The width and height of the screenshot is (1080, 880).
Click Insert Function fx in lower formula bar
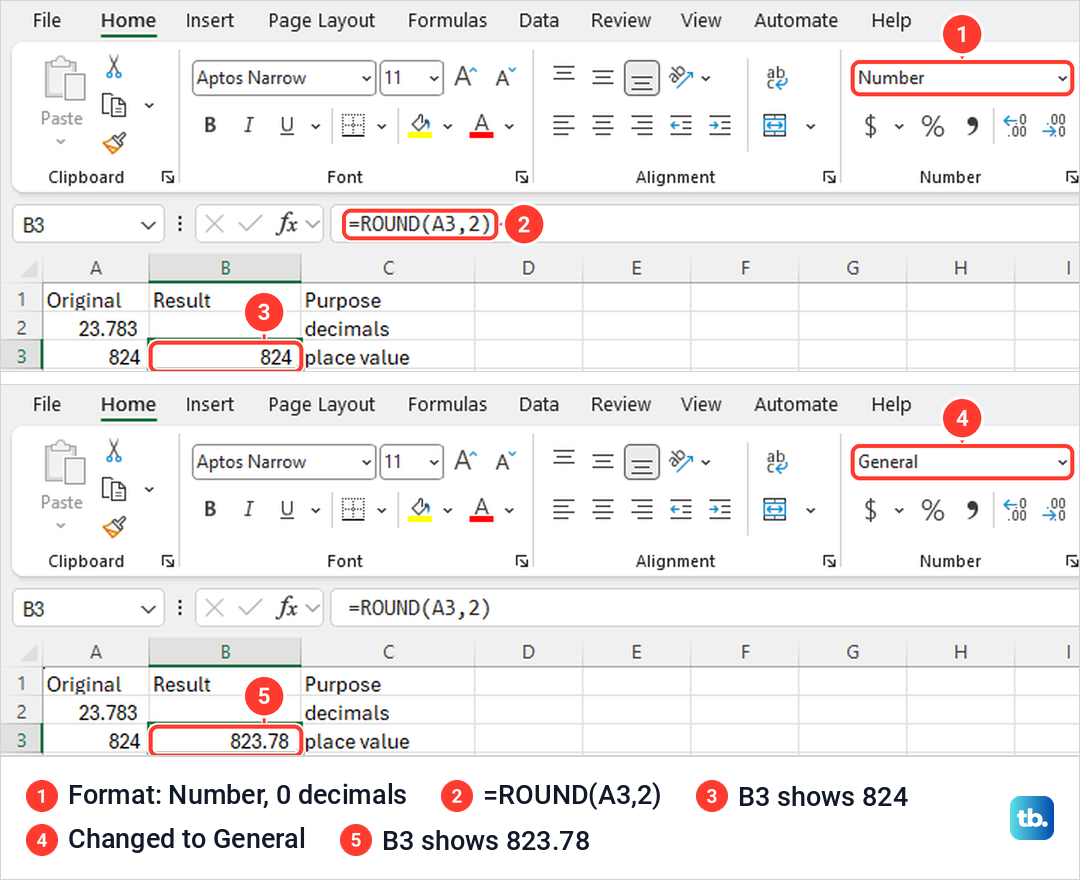(287, 608)
